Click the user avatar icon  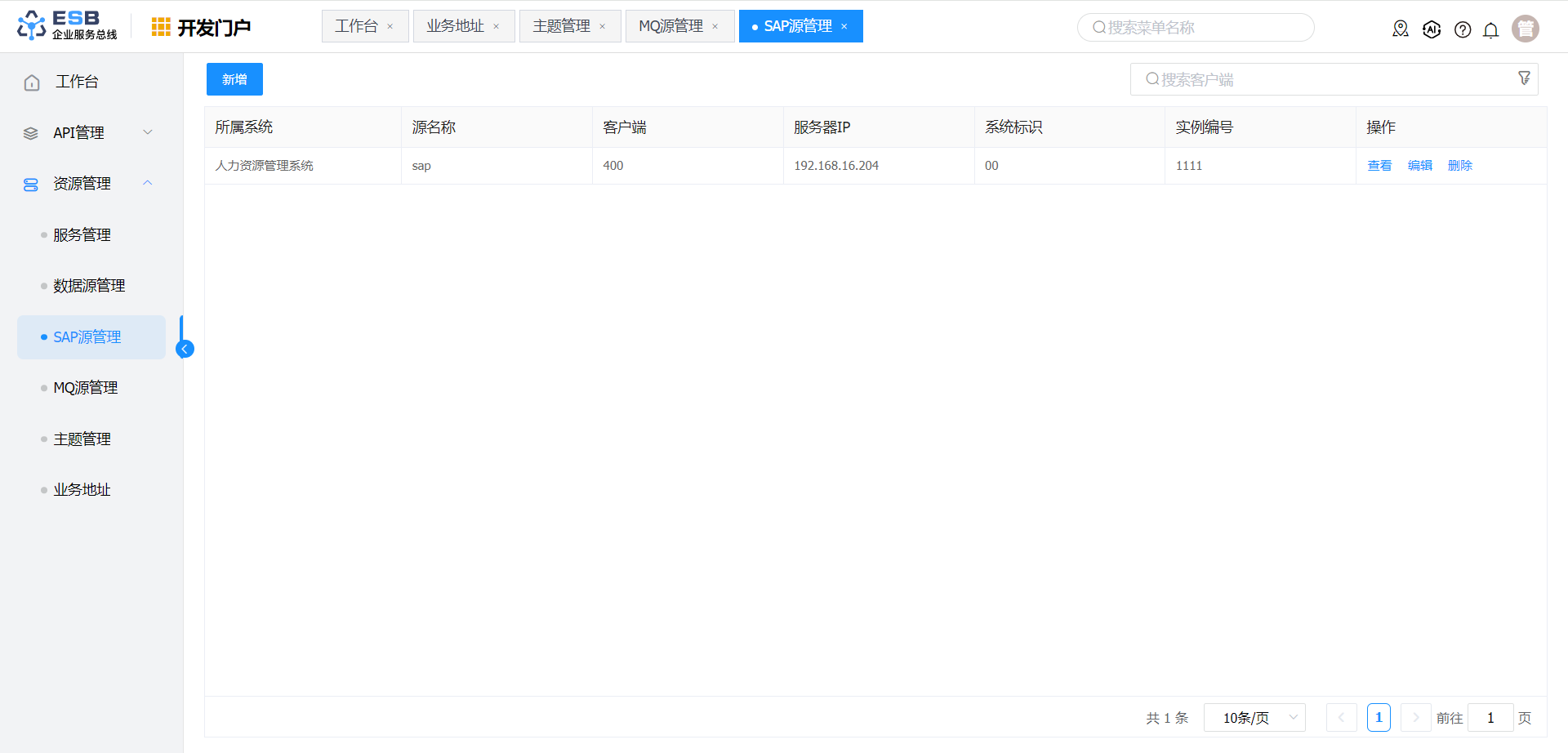coord(1525,29)
